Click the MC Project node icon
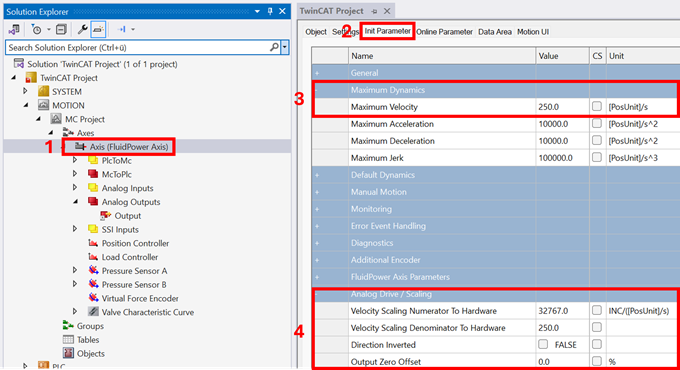This screenshot has width=680, height=370. 56,119
